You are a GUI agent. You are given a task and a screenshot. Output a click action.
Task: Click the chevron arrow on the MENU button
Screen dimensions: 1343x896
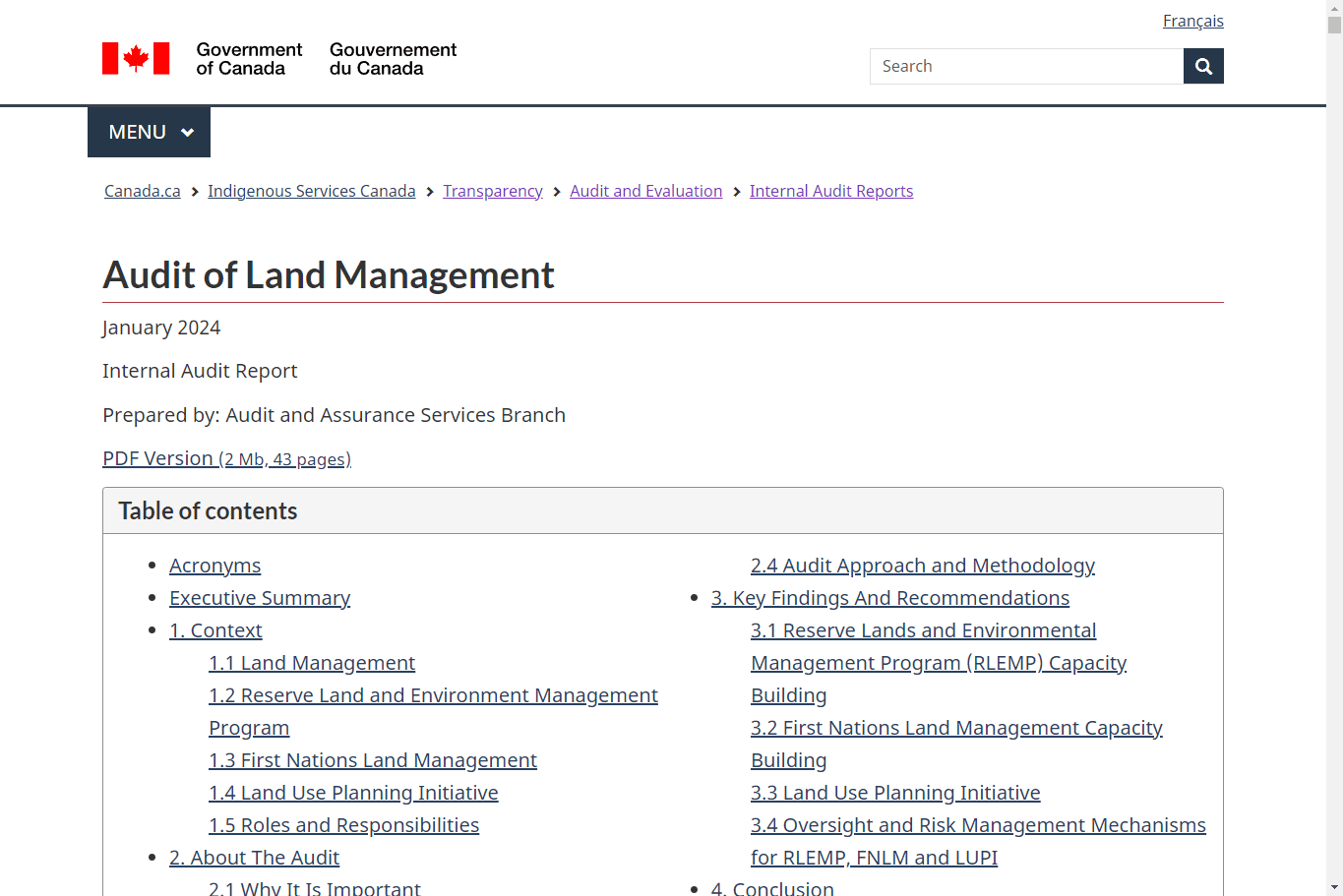(188, 132)
